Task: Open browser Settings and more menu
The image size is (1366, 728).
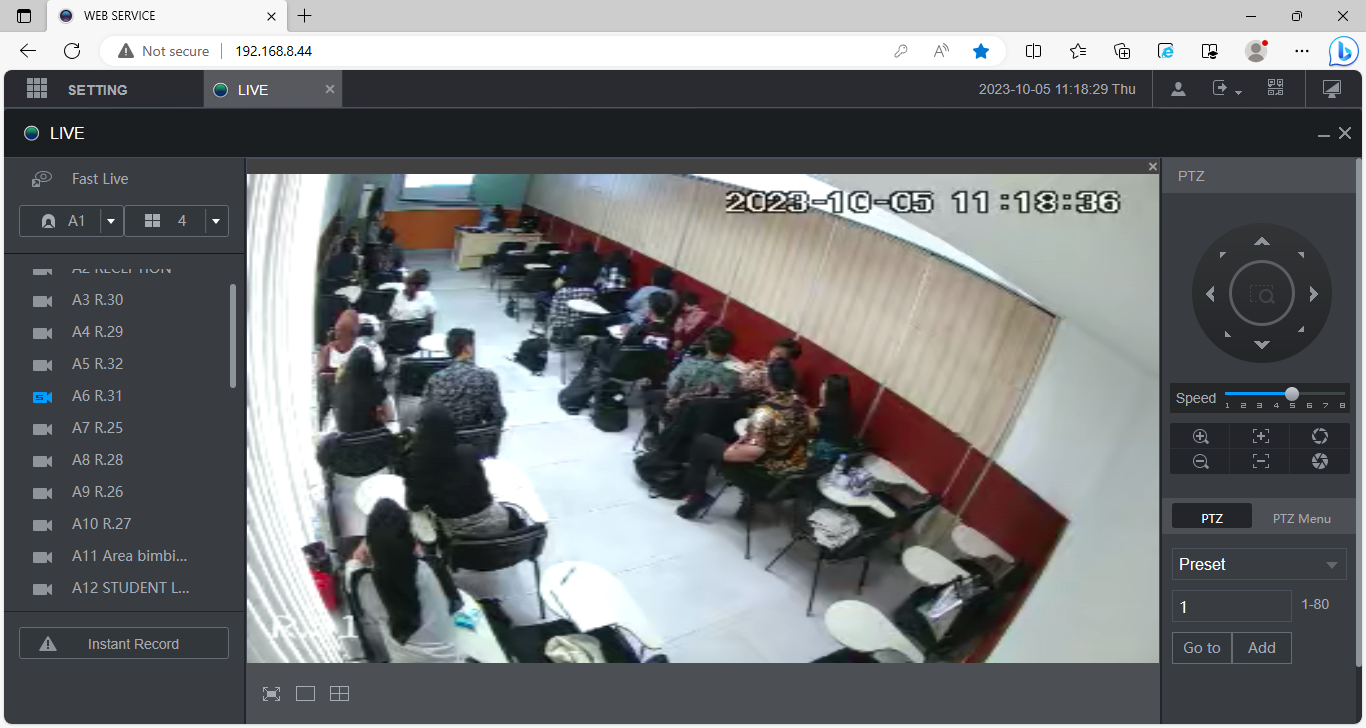Action: pos(1301,51)
